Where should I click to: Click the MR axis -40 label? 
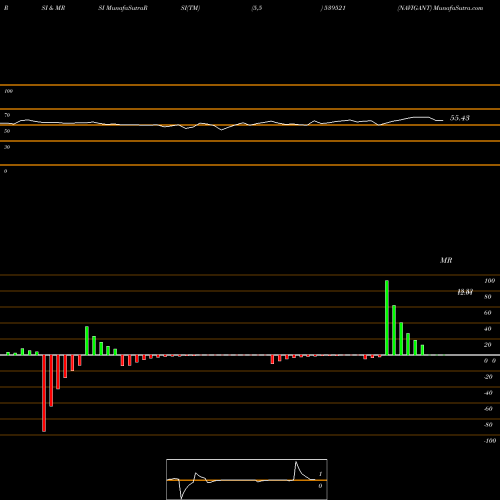point(488,393)
